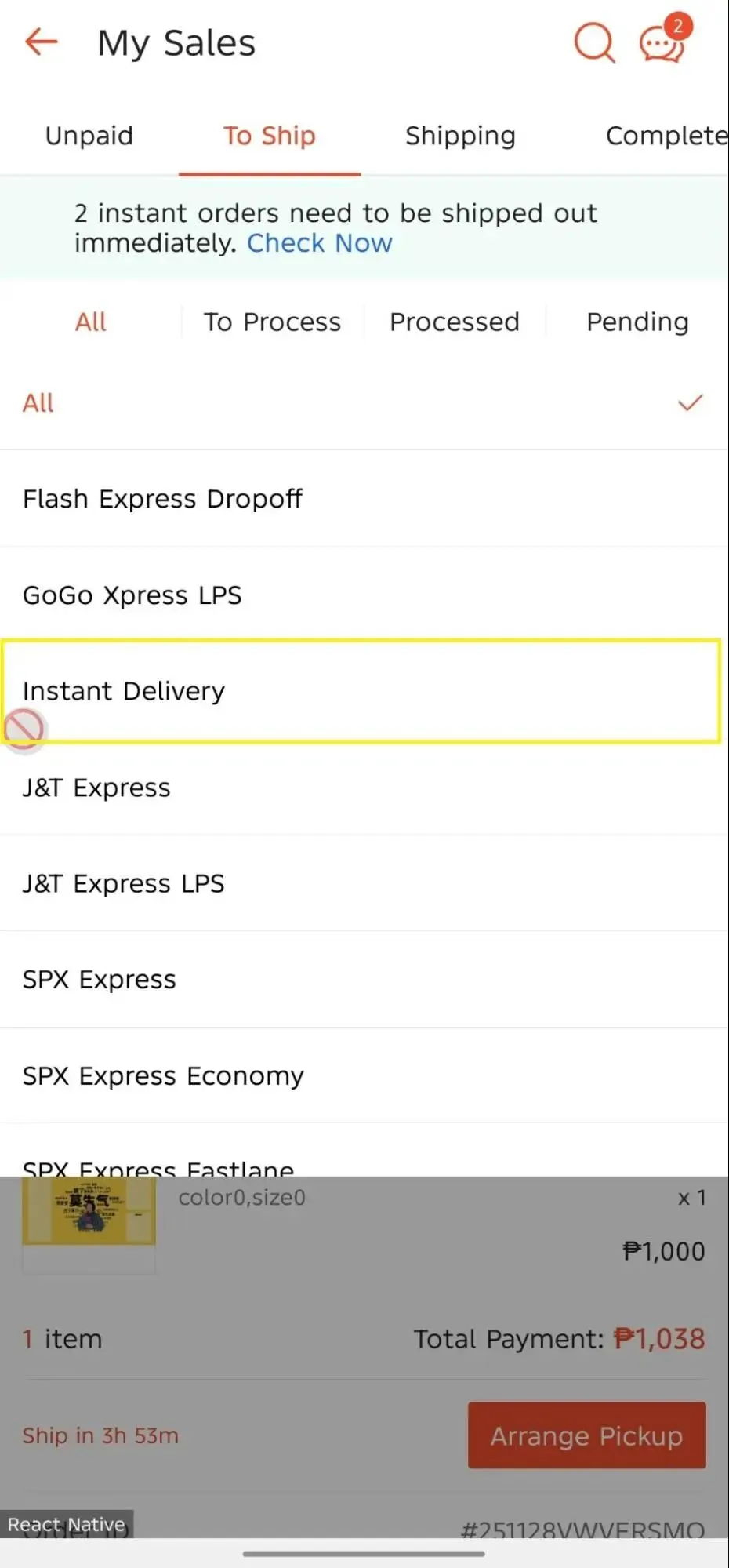Select the To Ship tab
The image size is (729, 1568).
tap(269, 136)
